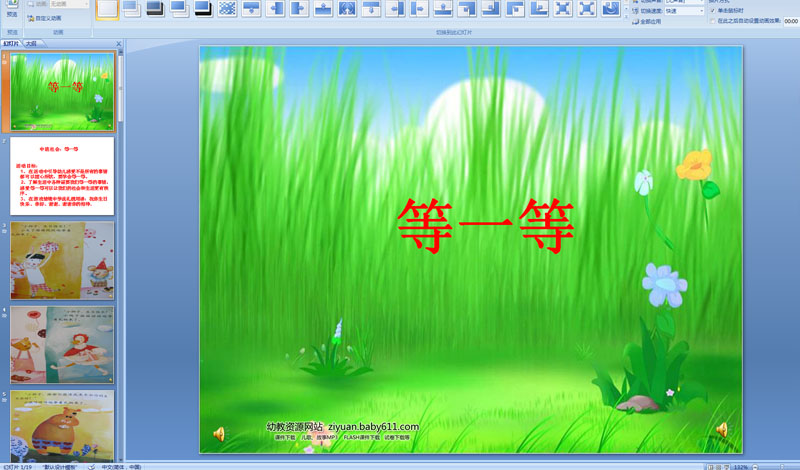Apply the Wipe Right transition
Screen dimensions: 800x470
(x=299, y=9)
